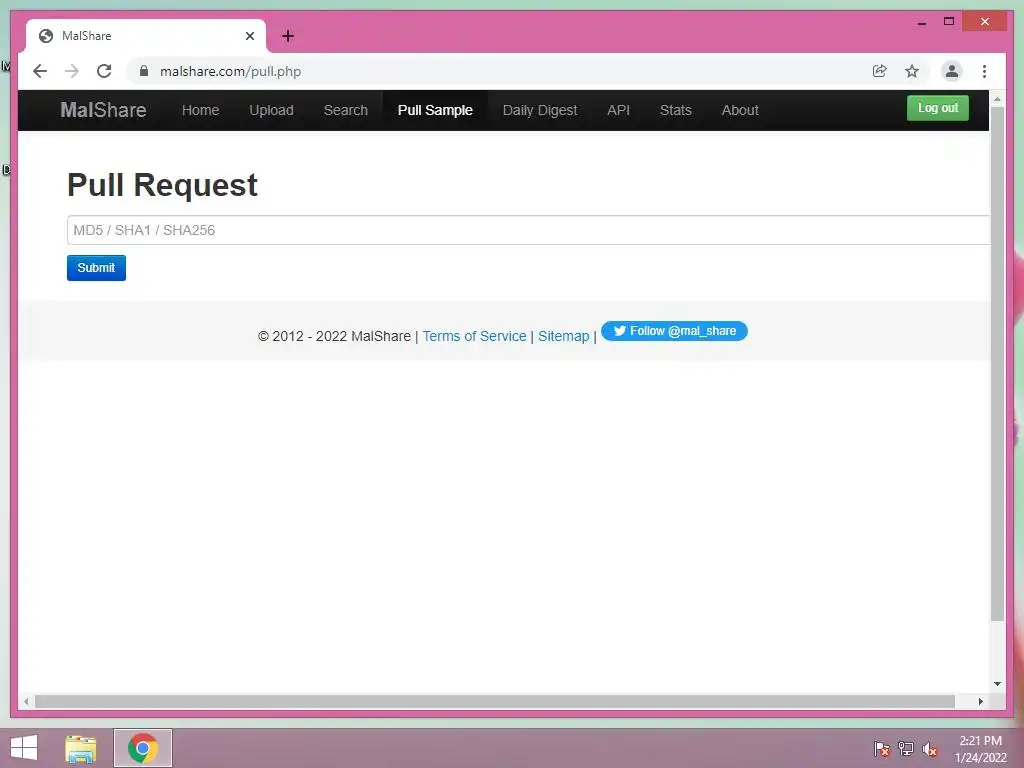The width and height of the screenshot is (1024, 768).
Task: Click the network tray icon
Action: pyautogui.click(x=905, y=749)
